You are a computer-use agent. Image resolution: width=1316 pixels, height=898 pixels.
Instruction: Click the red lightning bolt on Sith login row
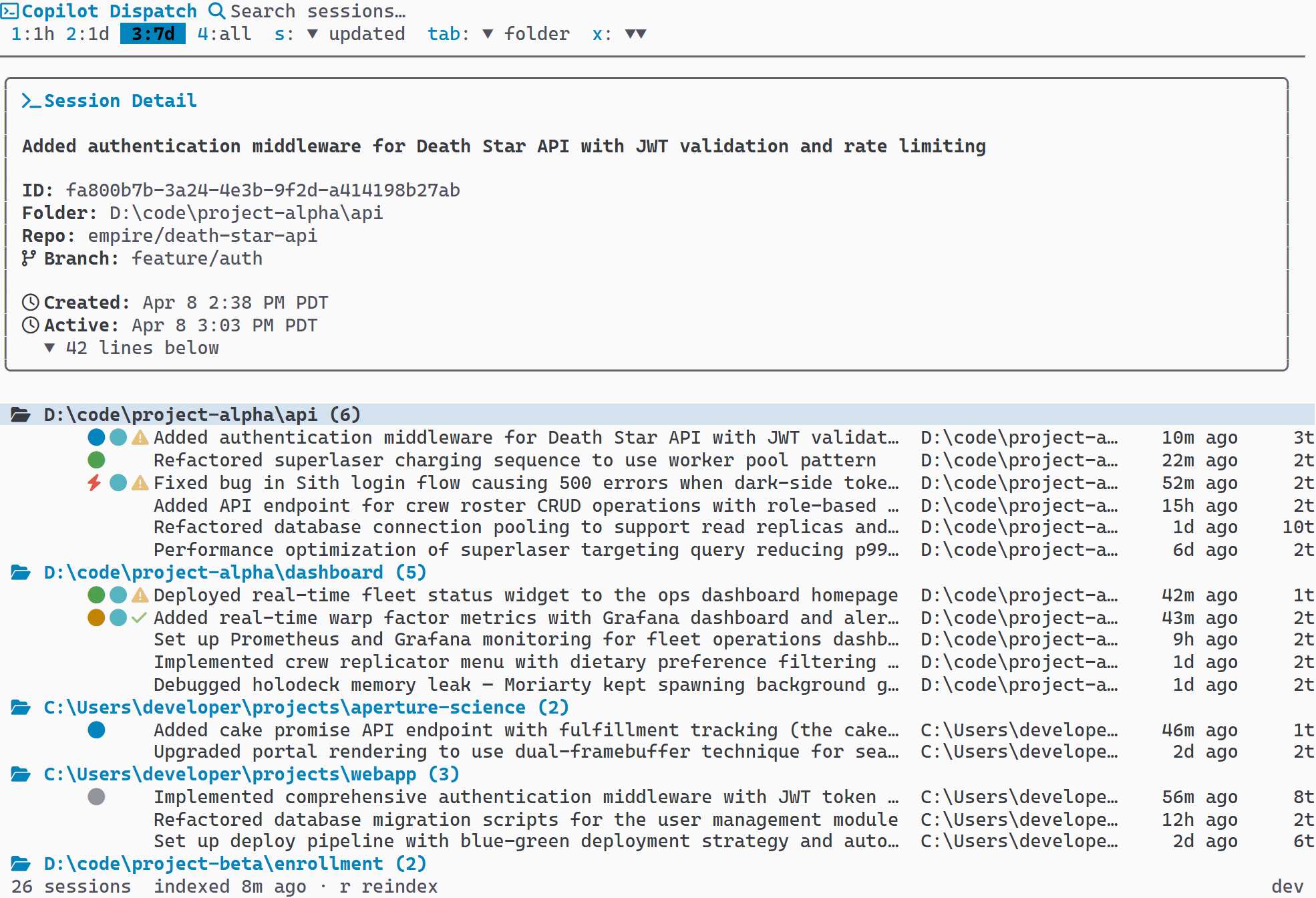coord(95,482)
